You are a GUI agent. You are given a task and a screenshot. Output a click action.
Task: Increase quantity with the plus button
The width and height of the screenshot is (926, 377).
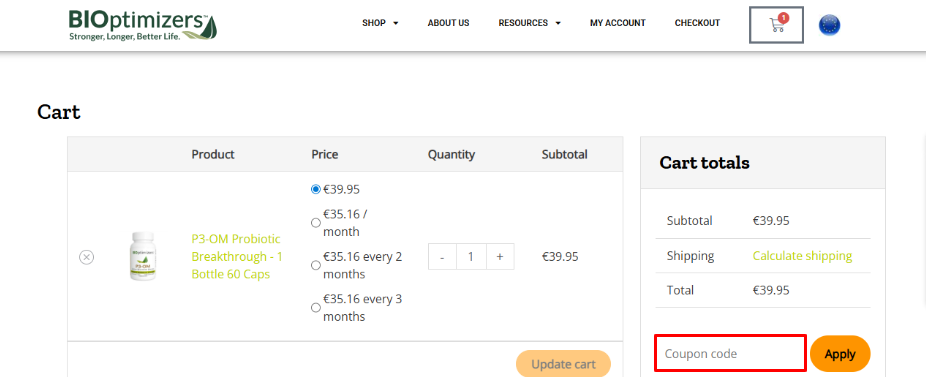pos(500,256)
